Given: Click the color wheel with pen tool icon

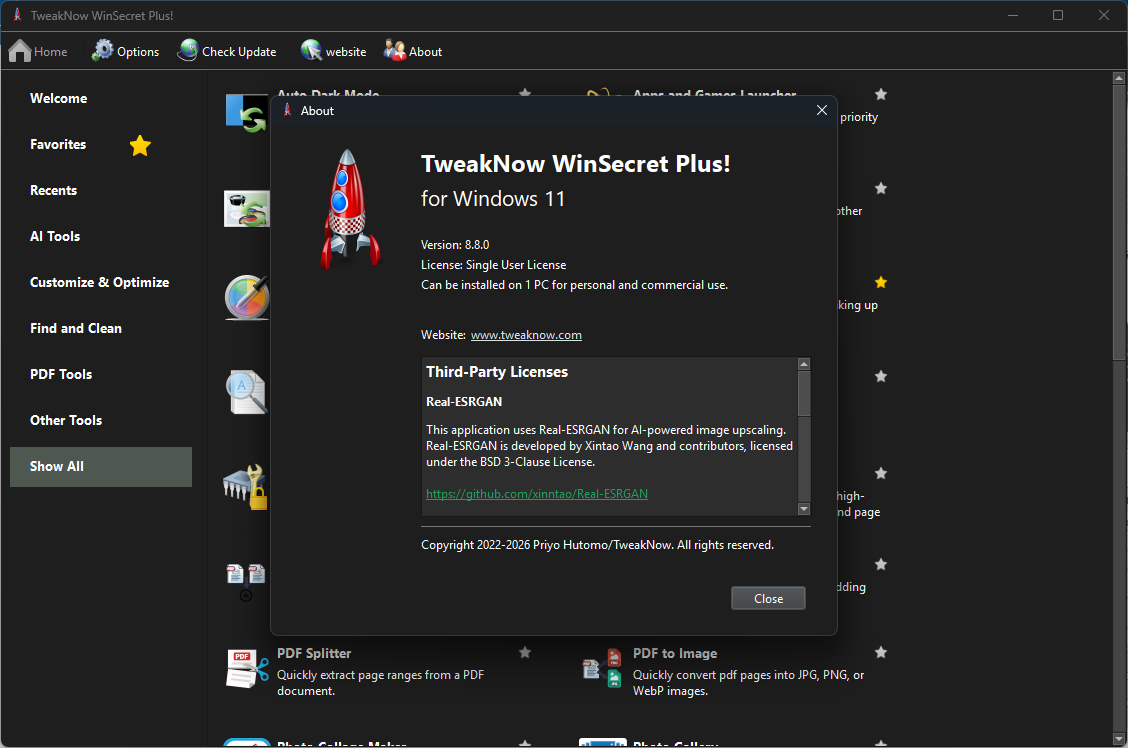Looking at the screenshot, I should tap(247, 296).
